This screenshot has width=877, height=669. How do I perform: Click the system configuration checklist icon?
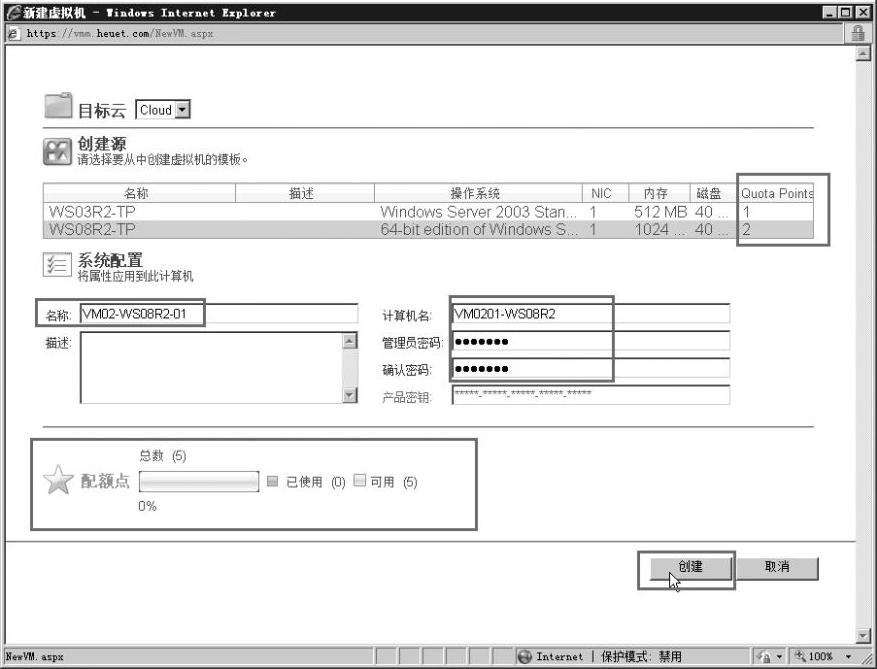click(x=58, y=265)
